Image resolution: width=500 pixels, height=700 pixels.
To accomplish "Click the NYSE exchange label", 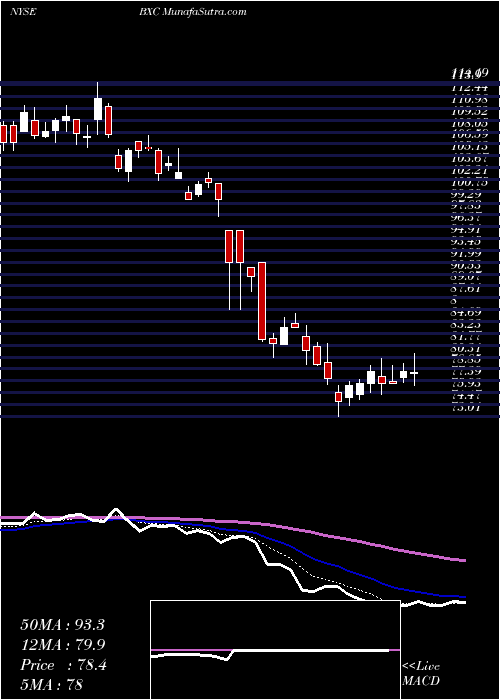I will pyautogui.click(x=22, y=12).
